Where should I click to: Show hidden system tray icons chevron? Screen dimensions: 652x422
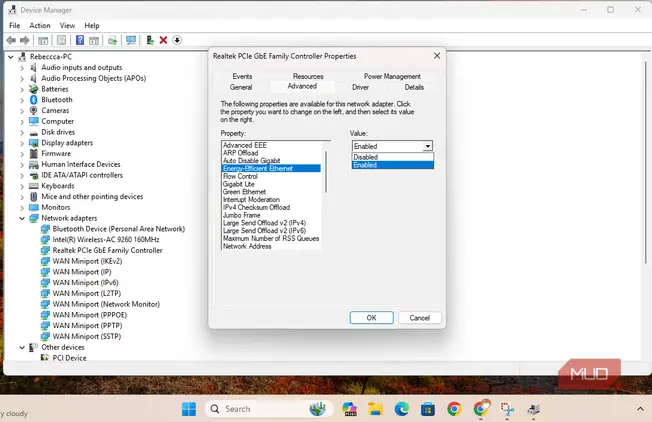(x=640, y=409)
